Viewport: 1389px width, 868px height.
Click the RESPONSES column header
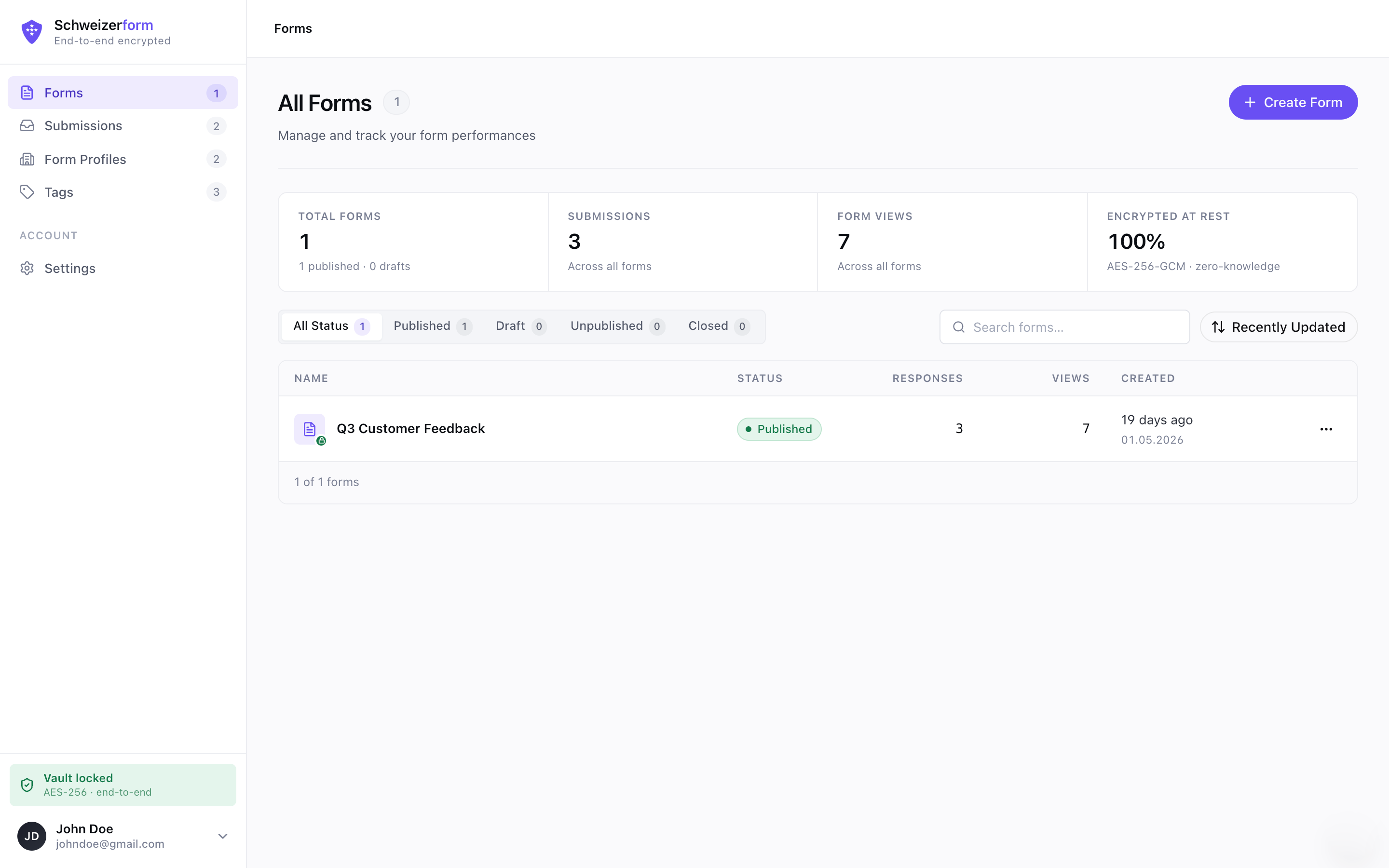[927, 379]
